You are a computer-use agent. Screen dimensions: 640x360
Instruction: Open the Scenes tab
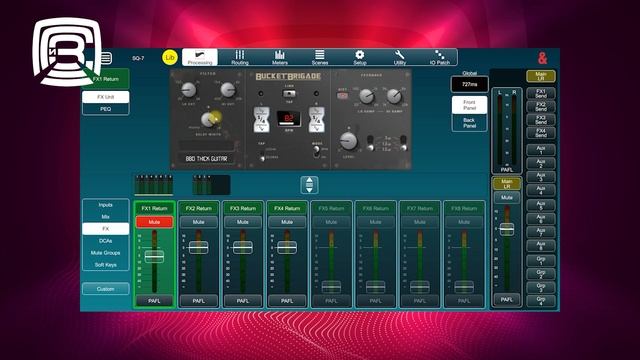pos(320,57)
